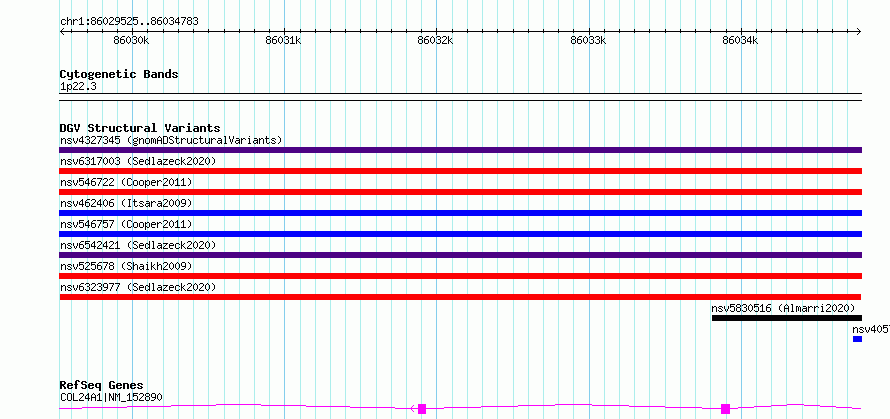Click the 86032k ruler label
Image resolution: width=890 pixels, height=419 pixels.
435,40
